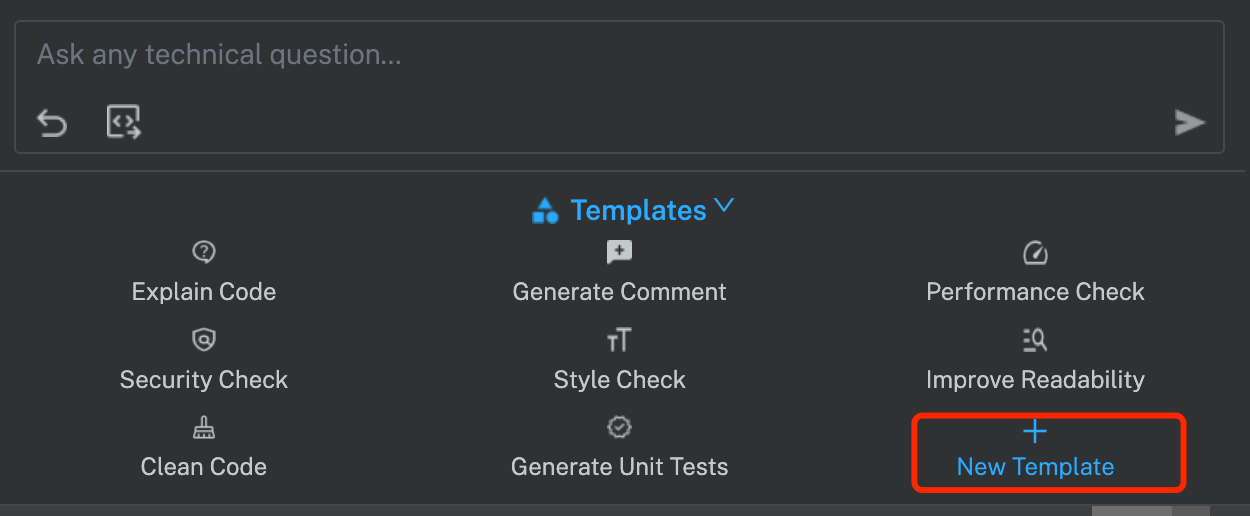Image resolution: width=1250 pixels, height=516 pixels.
Task: Click the blue shapes icon beside Templates
Action: pyautogui.click(x=545, y=210)
